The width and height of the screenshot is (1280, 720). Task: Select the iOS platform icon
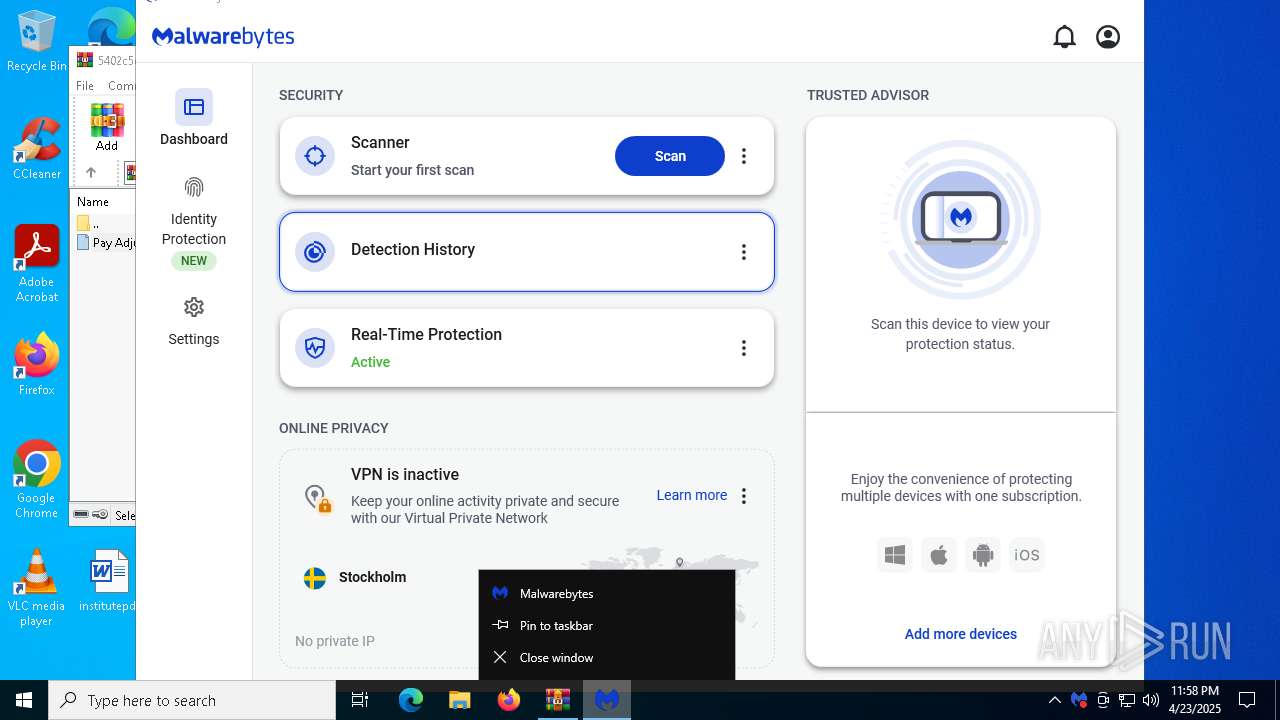(x=1027, y=555)
